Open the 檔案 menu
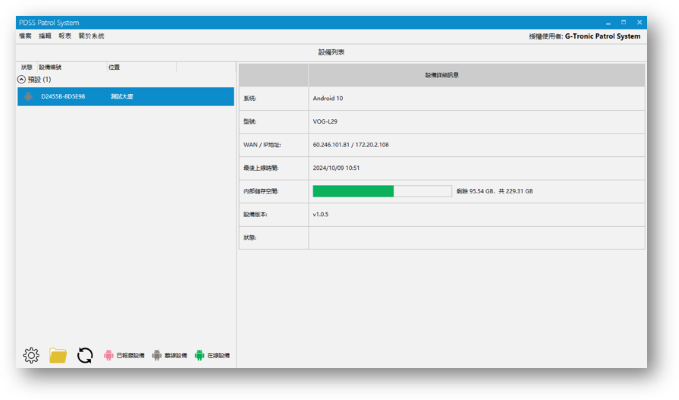This screenshot has height=400, width=679. [x=25, y=36]
